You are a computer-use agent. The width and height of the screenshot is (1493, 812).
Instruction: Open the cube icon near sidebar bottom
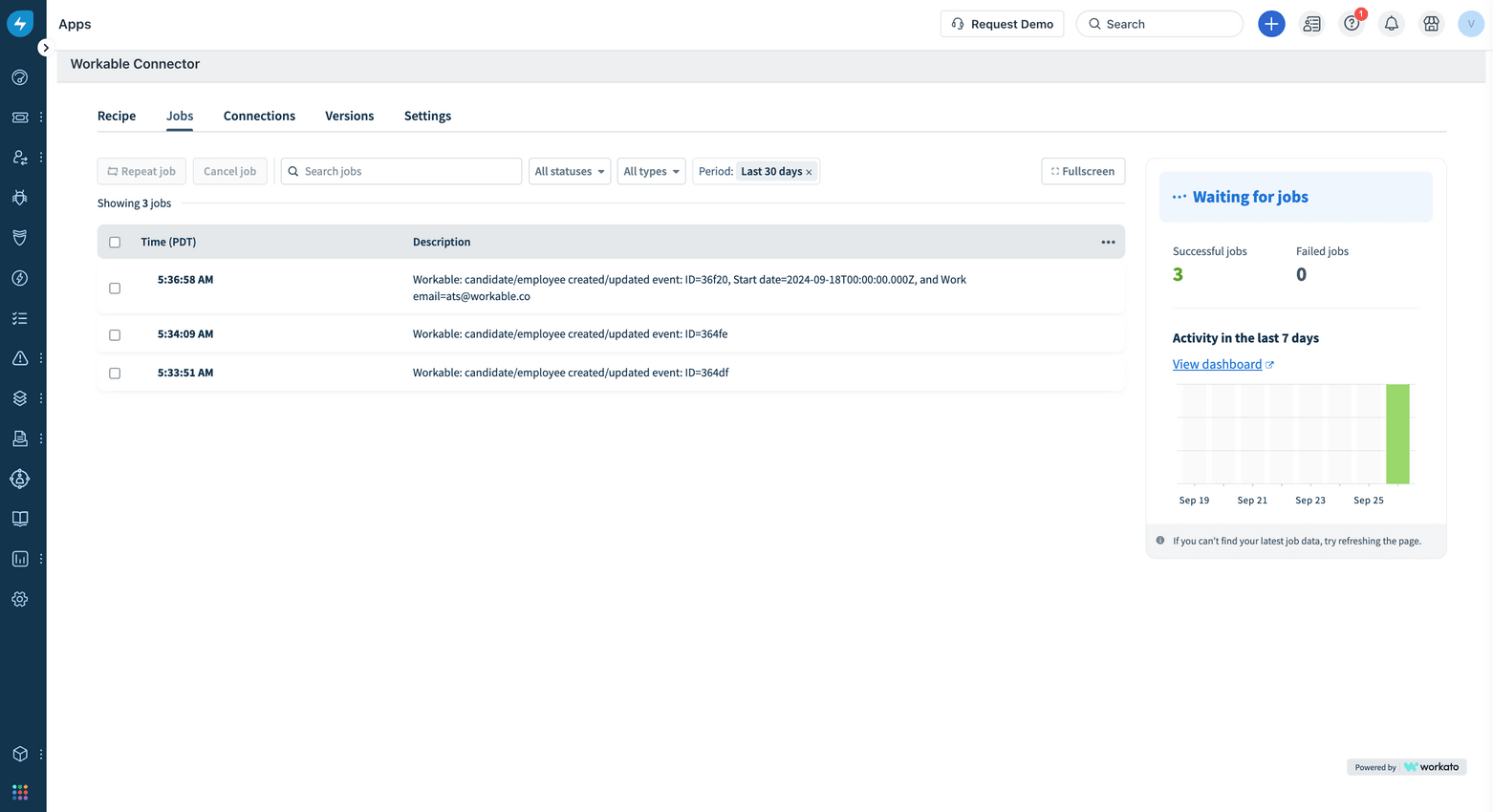[x=20, y=754]
